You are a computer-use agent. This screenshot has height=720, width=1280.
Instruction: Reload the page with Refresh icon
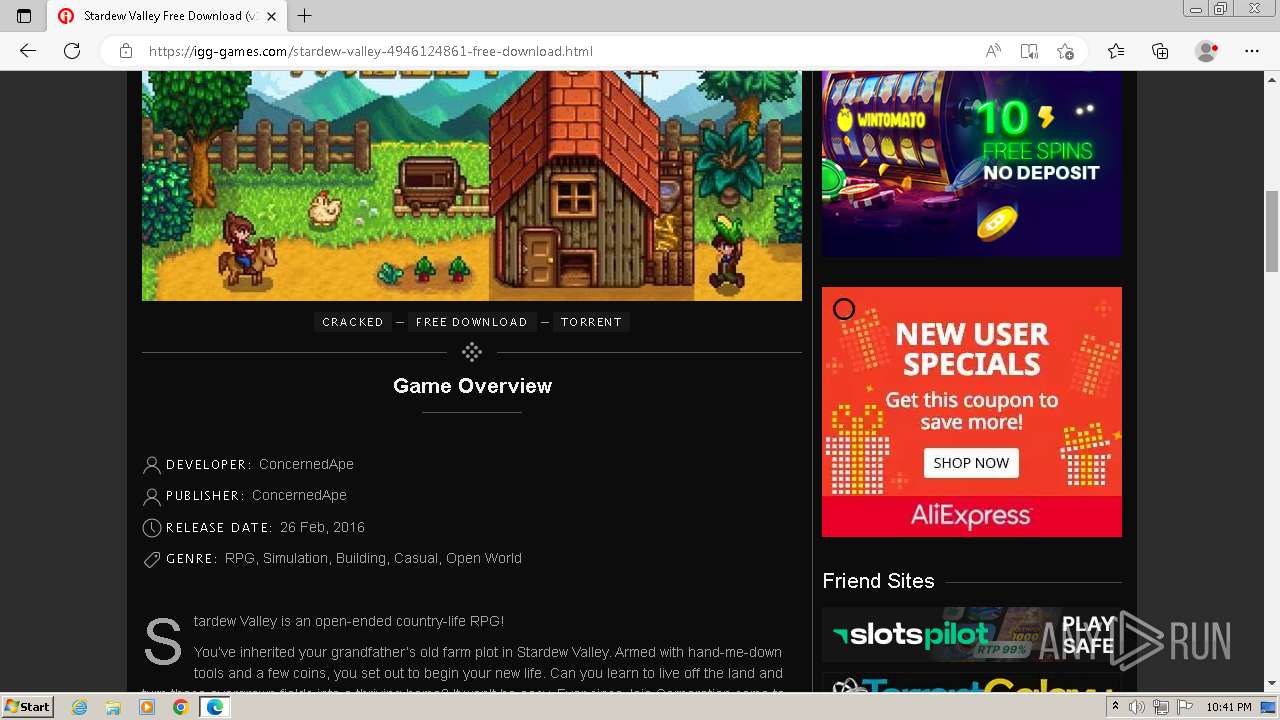coord(72,51)
